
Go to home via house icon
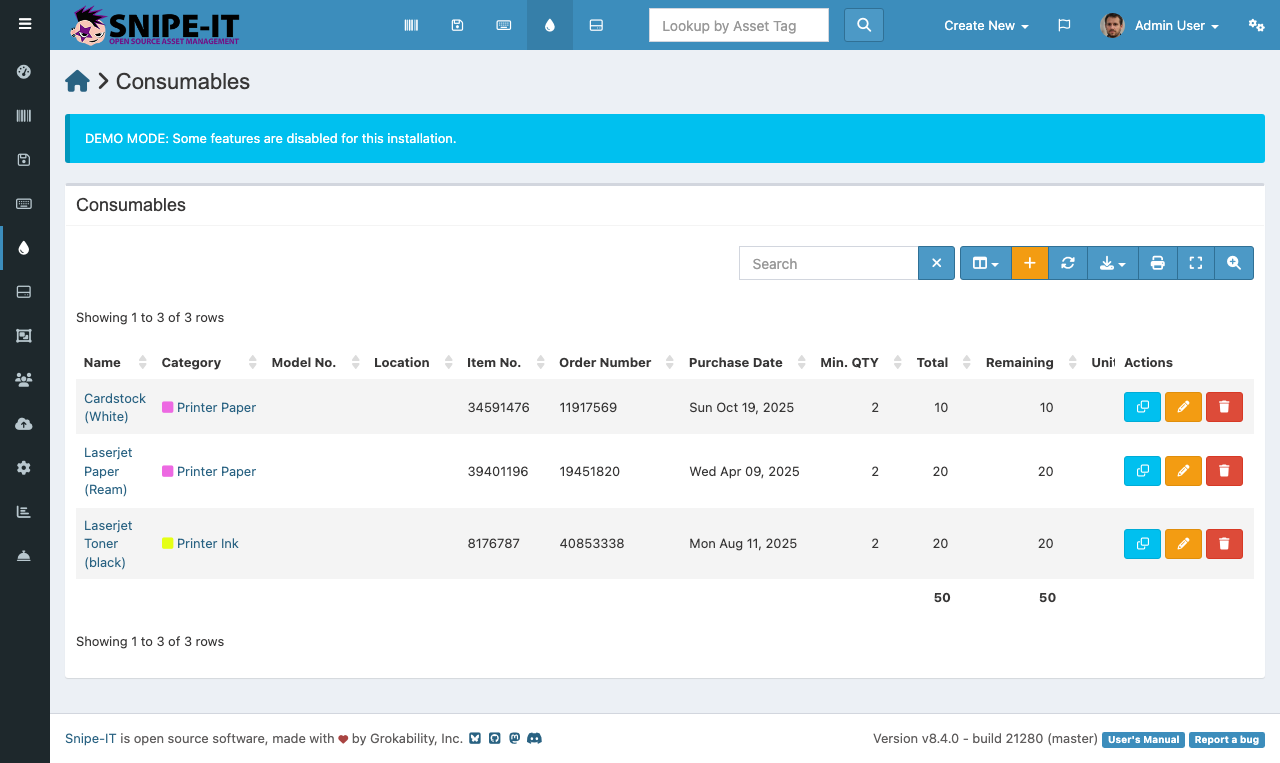coord(78,82)
